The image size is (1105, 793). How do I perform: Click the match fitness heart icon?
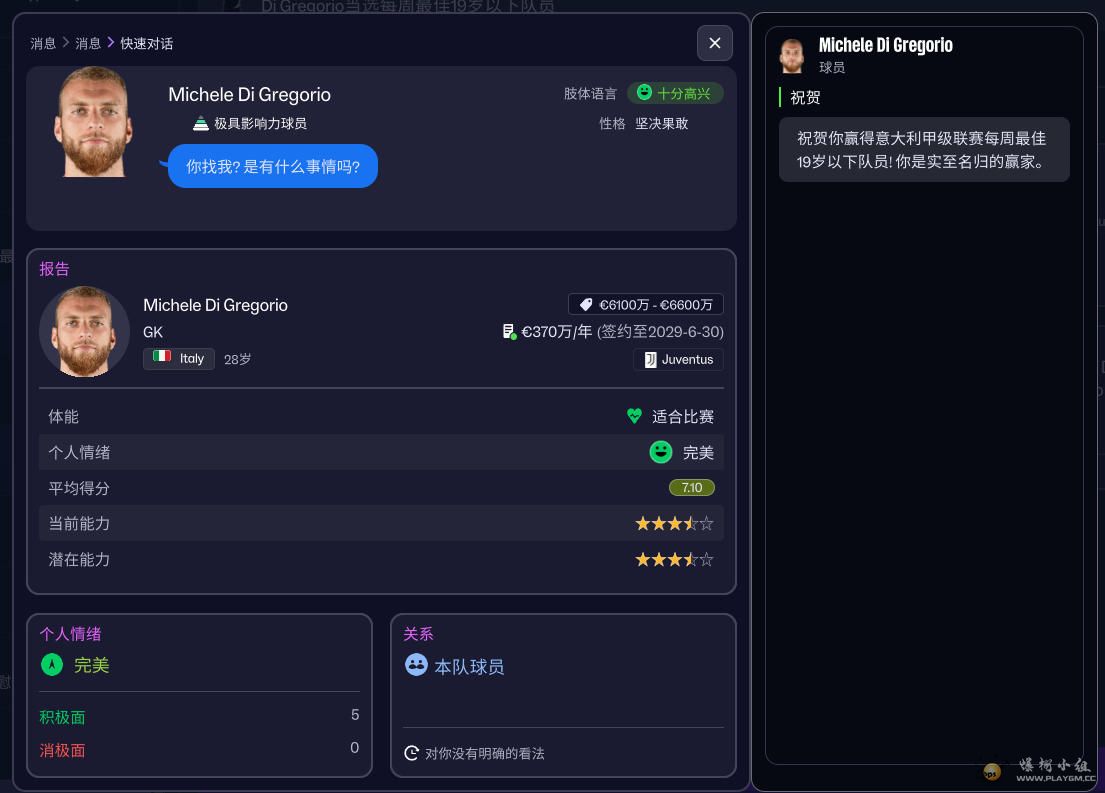pos(634,416)
